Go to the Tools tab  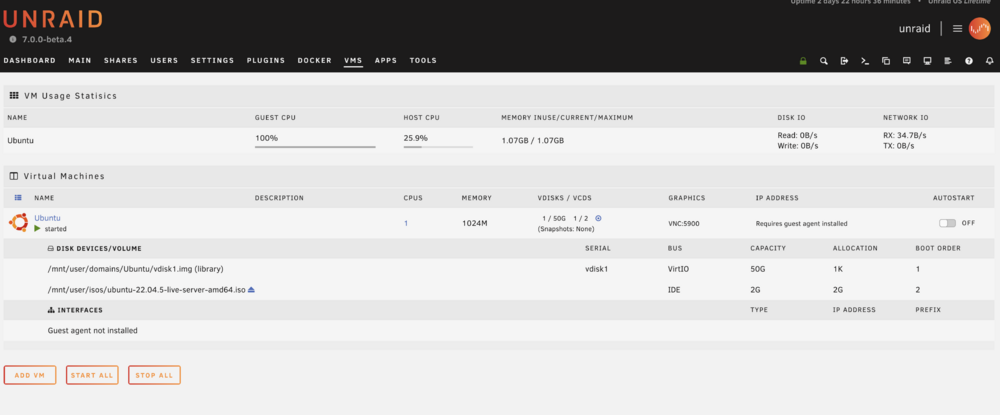423,61
